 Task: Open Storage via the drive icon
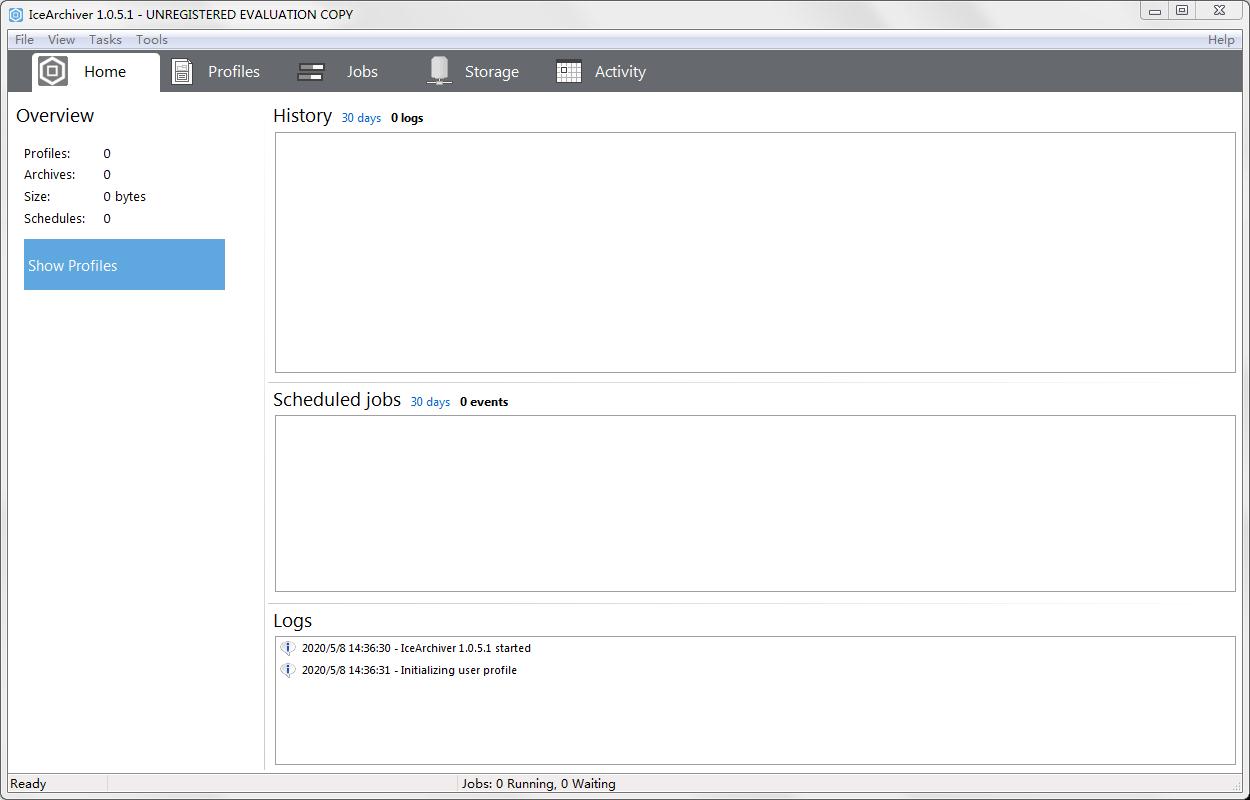tap(439, 71)
